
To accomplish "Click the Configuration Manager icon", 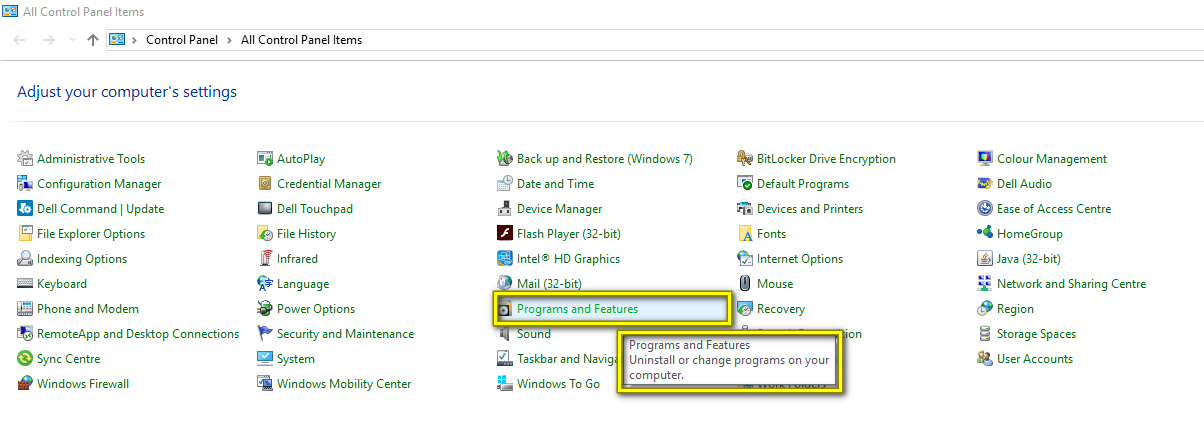I will (x=25, y=183).
